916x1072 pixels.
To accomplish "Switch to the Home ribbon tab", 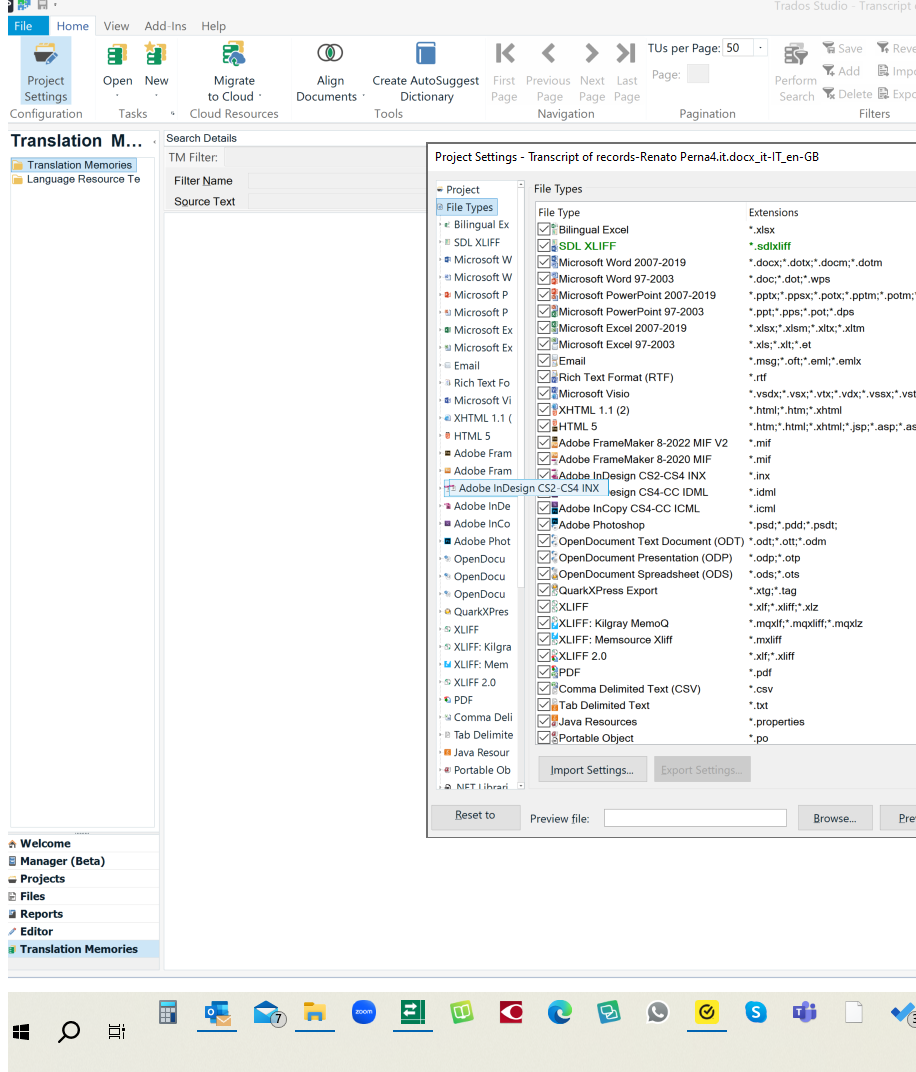I will 72,26.
